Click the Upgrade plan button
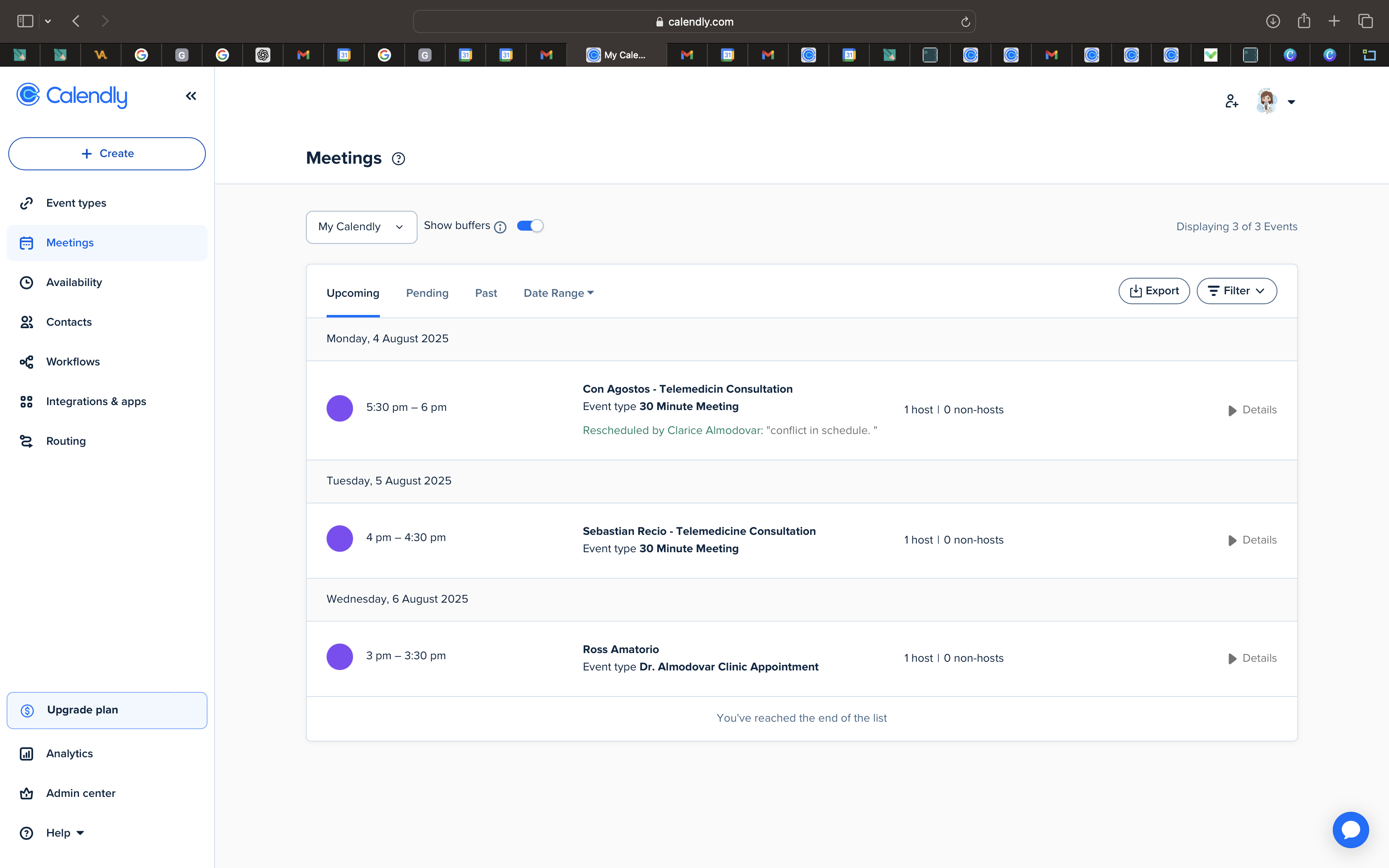Image resolution: width=1389 pixels, height=868 pixels. point(107,710)
